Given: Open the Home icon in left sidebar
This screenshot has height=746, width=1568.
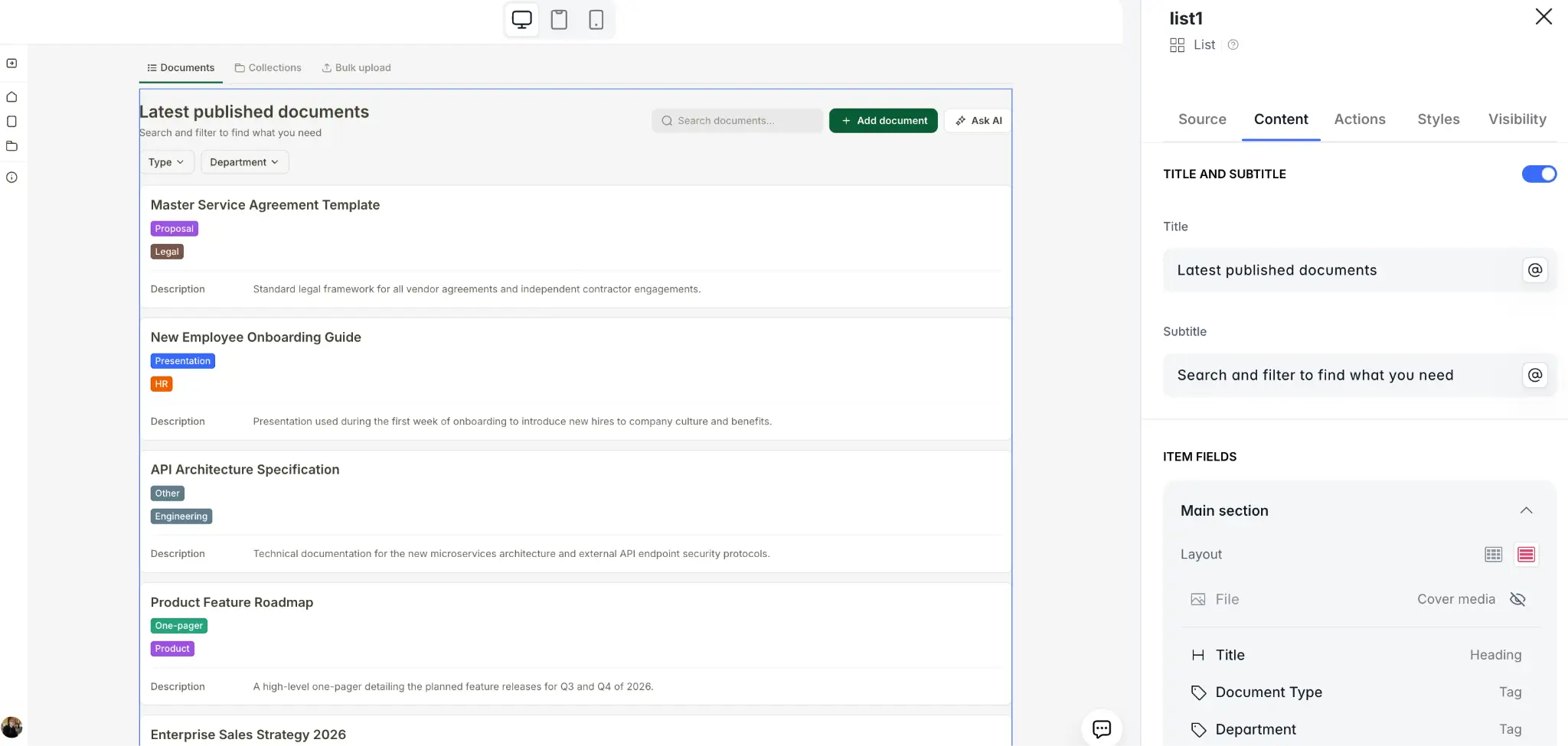Looking at the screenshot, I should [12, 97].
